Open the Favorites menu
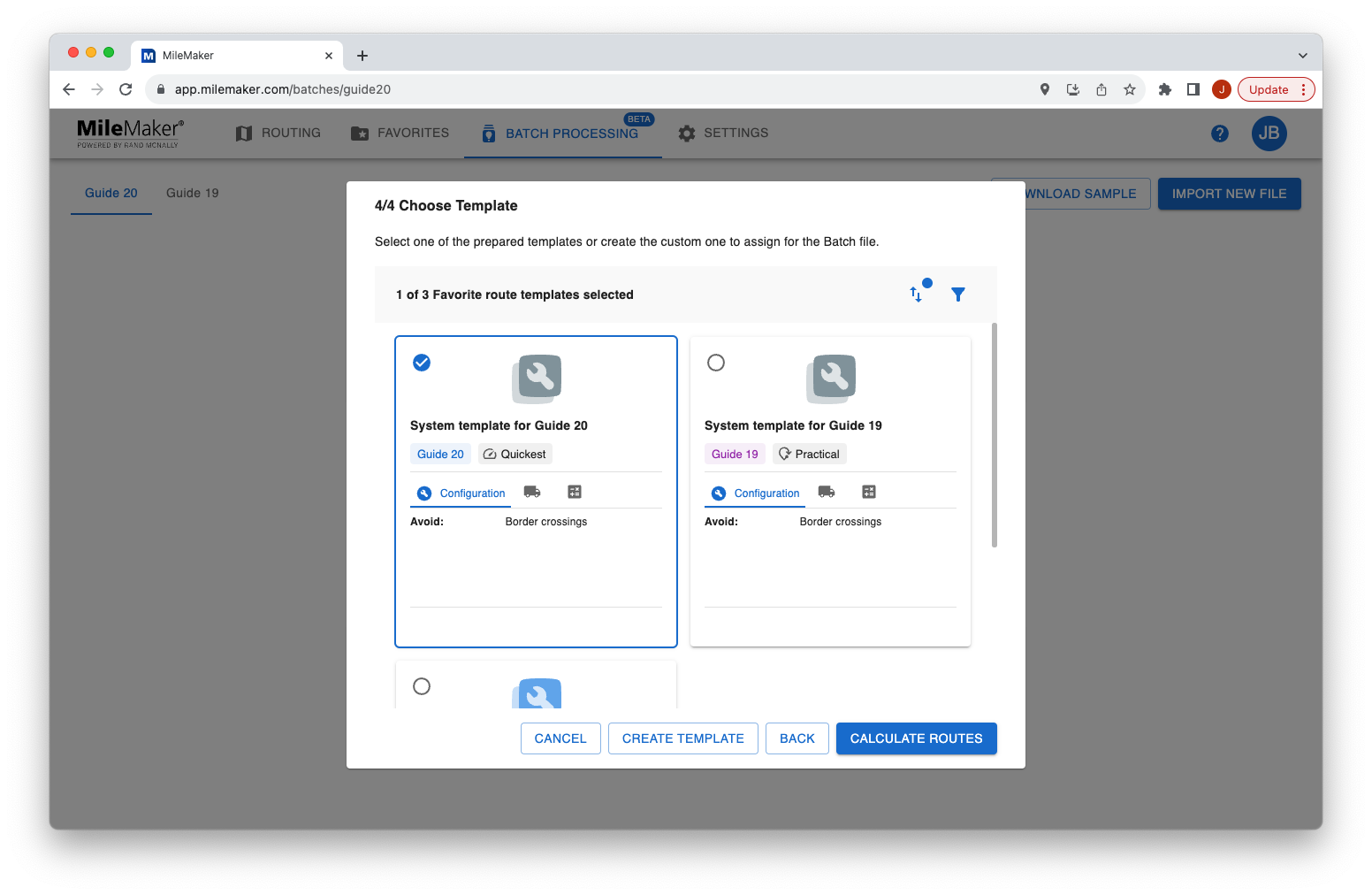 click(400, 133)
